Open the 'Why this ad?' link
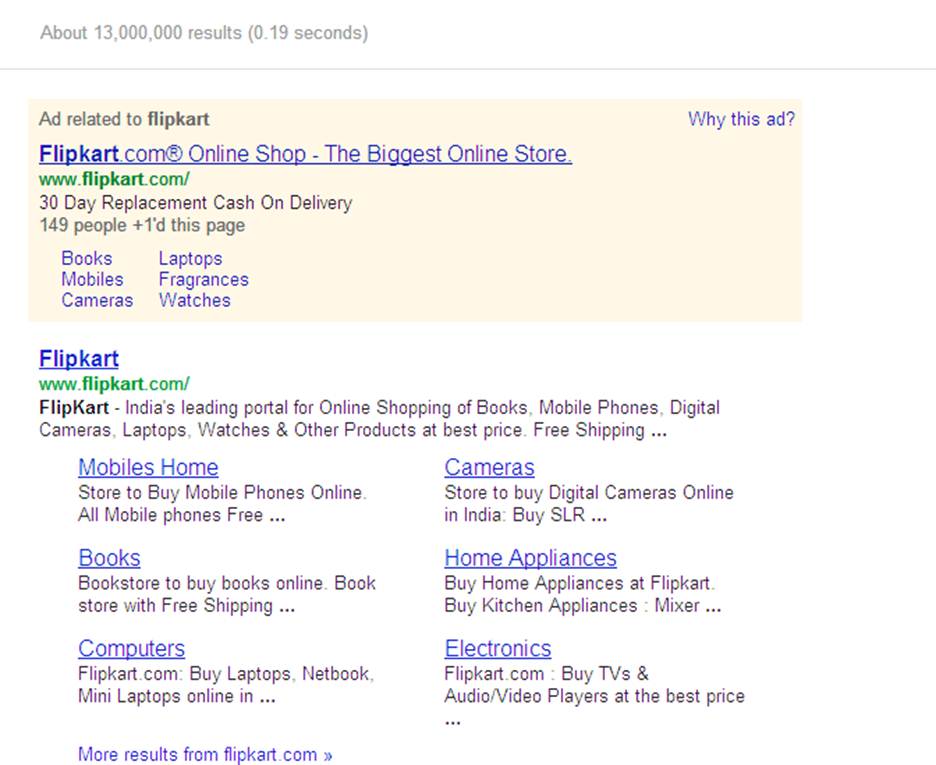The height and width of the screenshot is (765, 936). coord(741,119)
